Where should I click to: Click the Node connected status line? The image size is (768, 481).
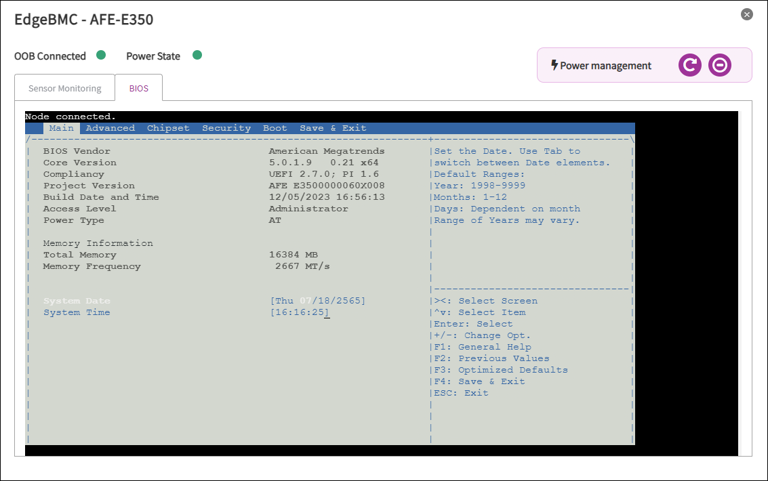[x=70, y=117]
